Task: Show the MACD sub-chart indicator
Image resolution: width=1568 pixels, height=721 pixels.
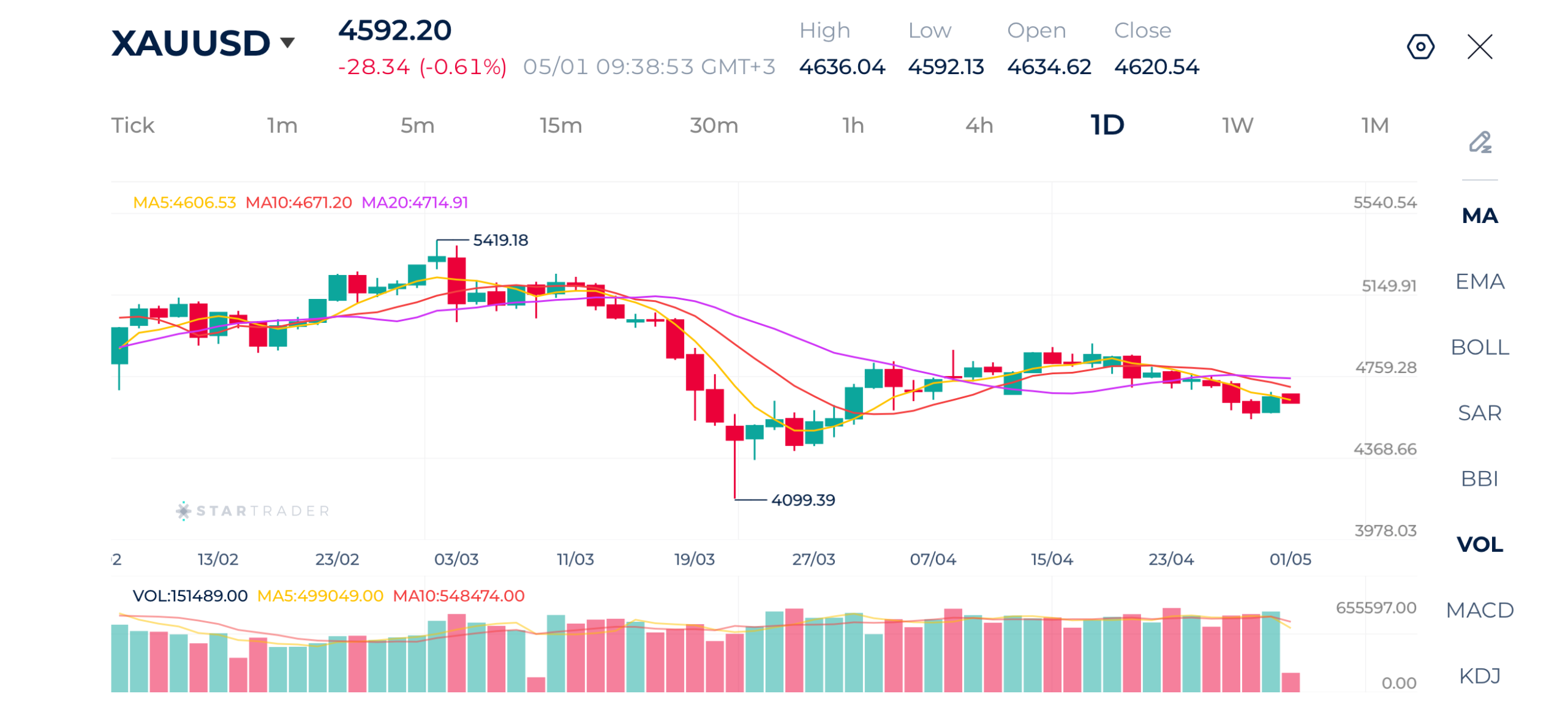Action: click(1479, 609)
